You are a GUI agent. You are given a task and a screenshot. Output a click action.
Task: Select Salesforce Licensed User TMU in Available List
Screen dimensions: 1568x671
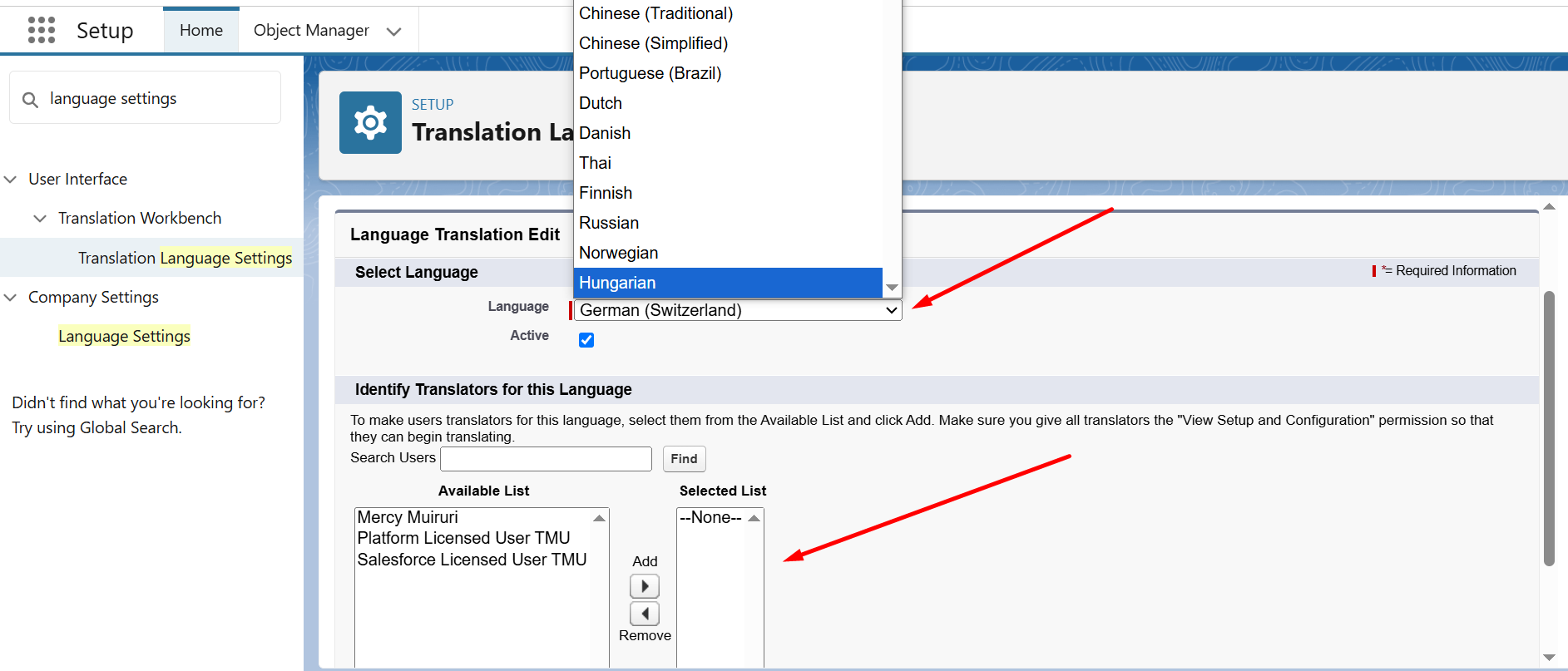pyautogui.click(x=472, y=560)
